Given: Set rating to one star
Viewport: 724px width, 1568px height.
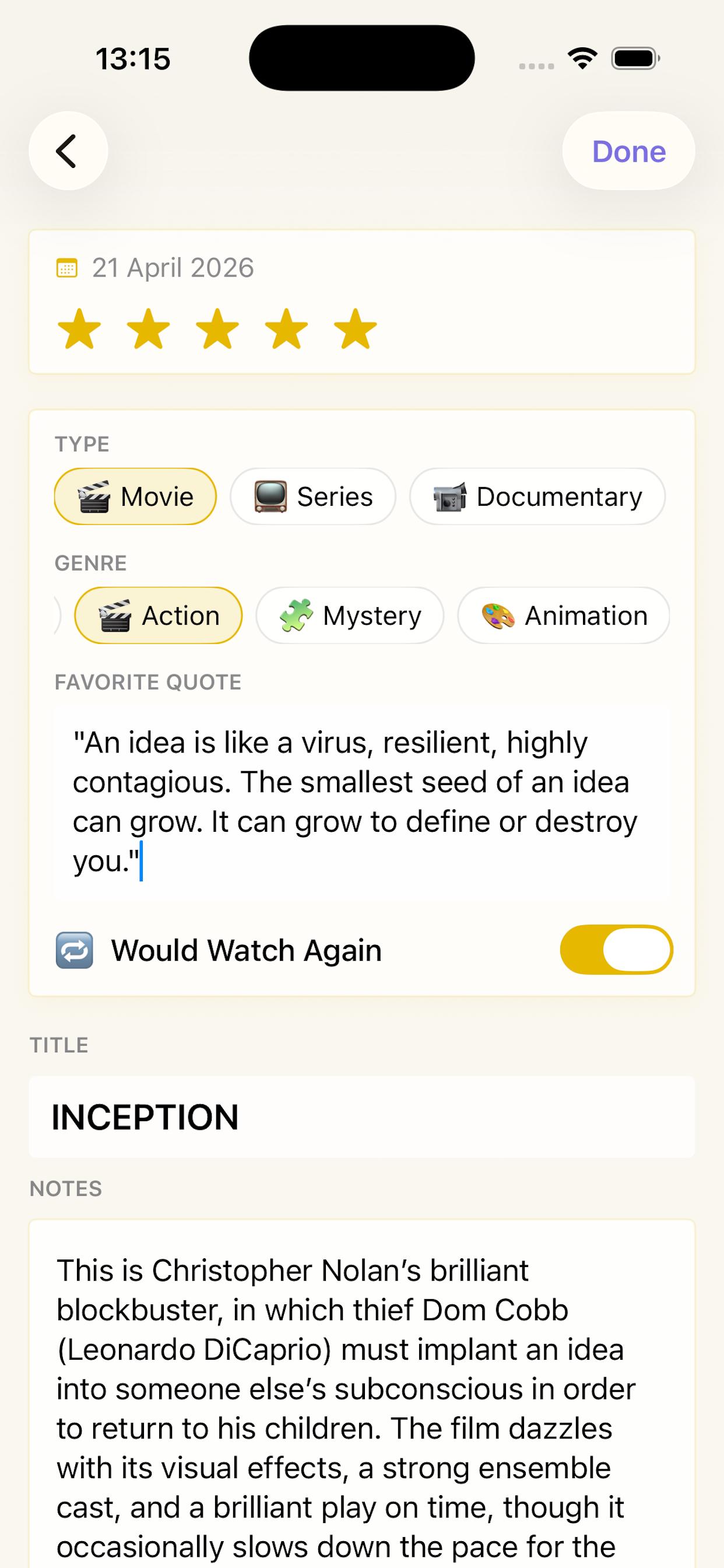Looking at the screenshot, I should pyautogui.click(x=79, y=330).
